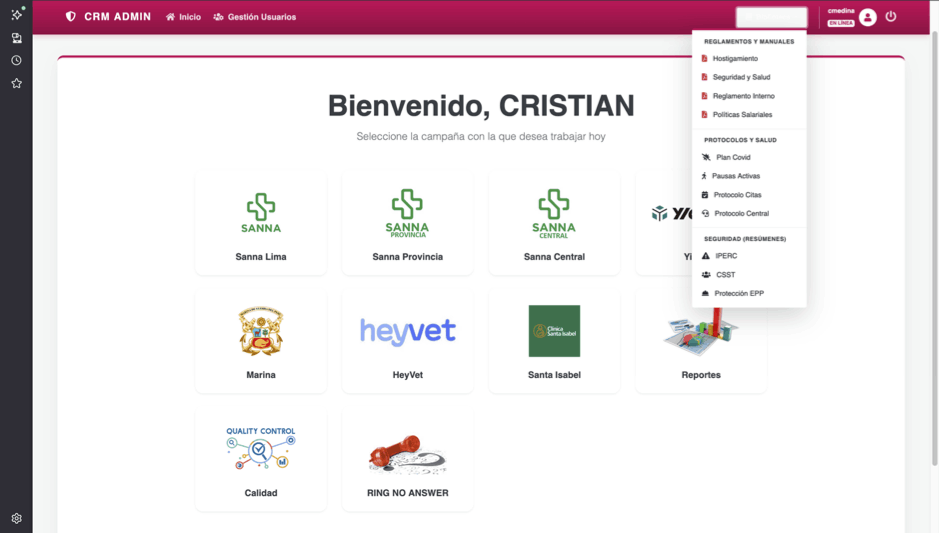Viewport: 939px width, 533px height.
Task: Select the Sanna Lima campaign card
Action: pyautogui.click(x=261, y=224)
